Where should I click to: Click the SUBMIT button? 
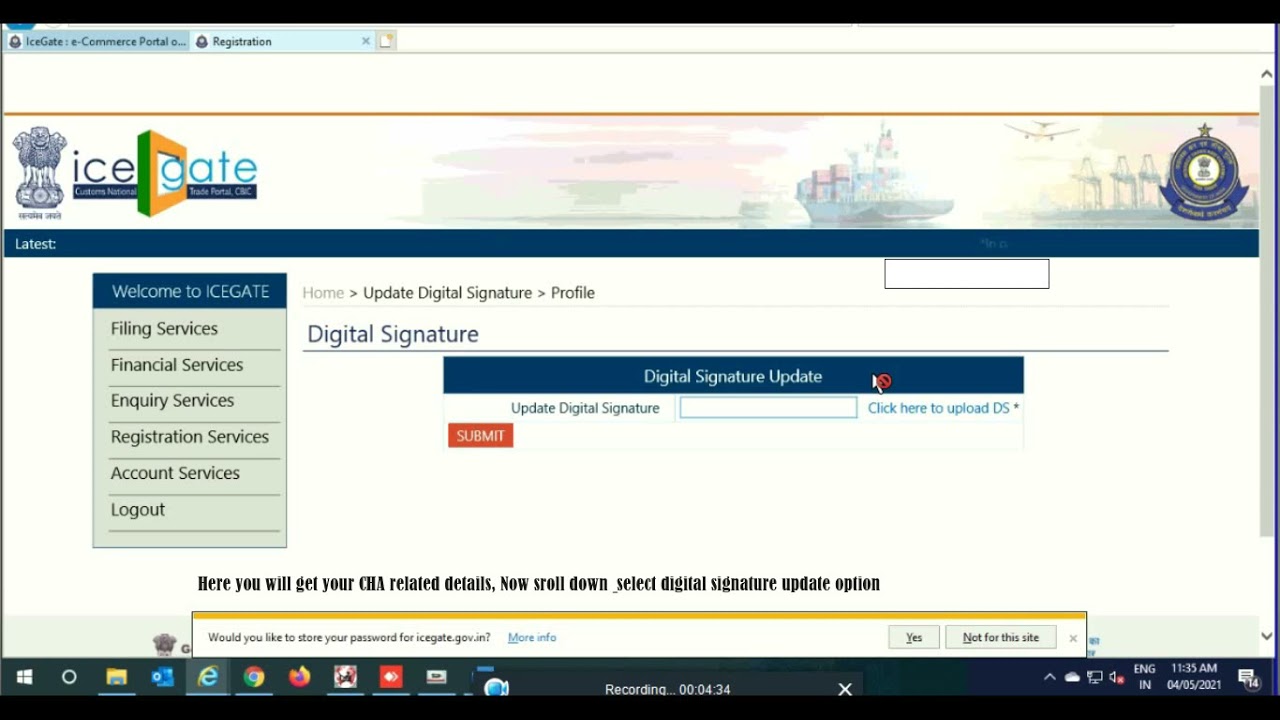[x=480, y=436]
